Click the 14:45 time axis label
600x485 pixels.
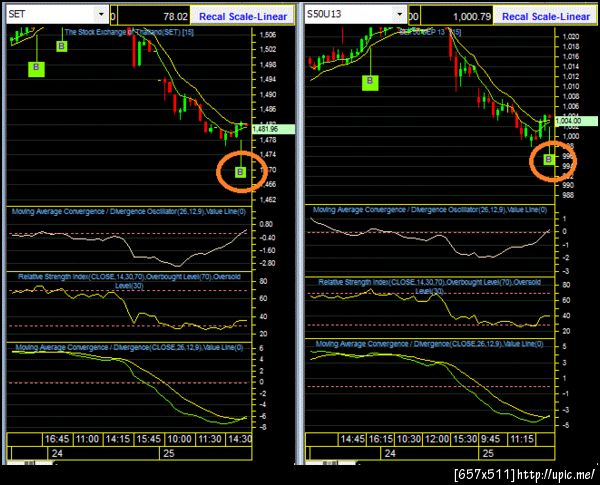(x=352, y=439)
